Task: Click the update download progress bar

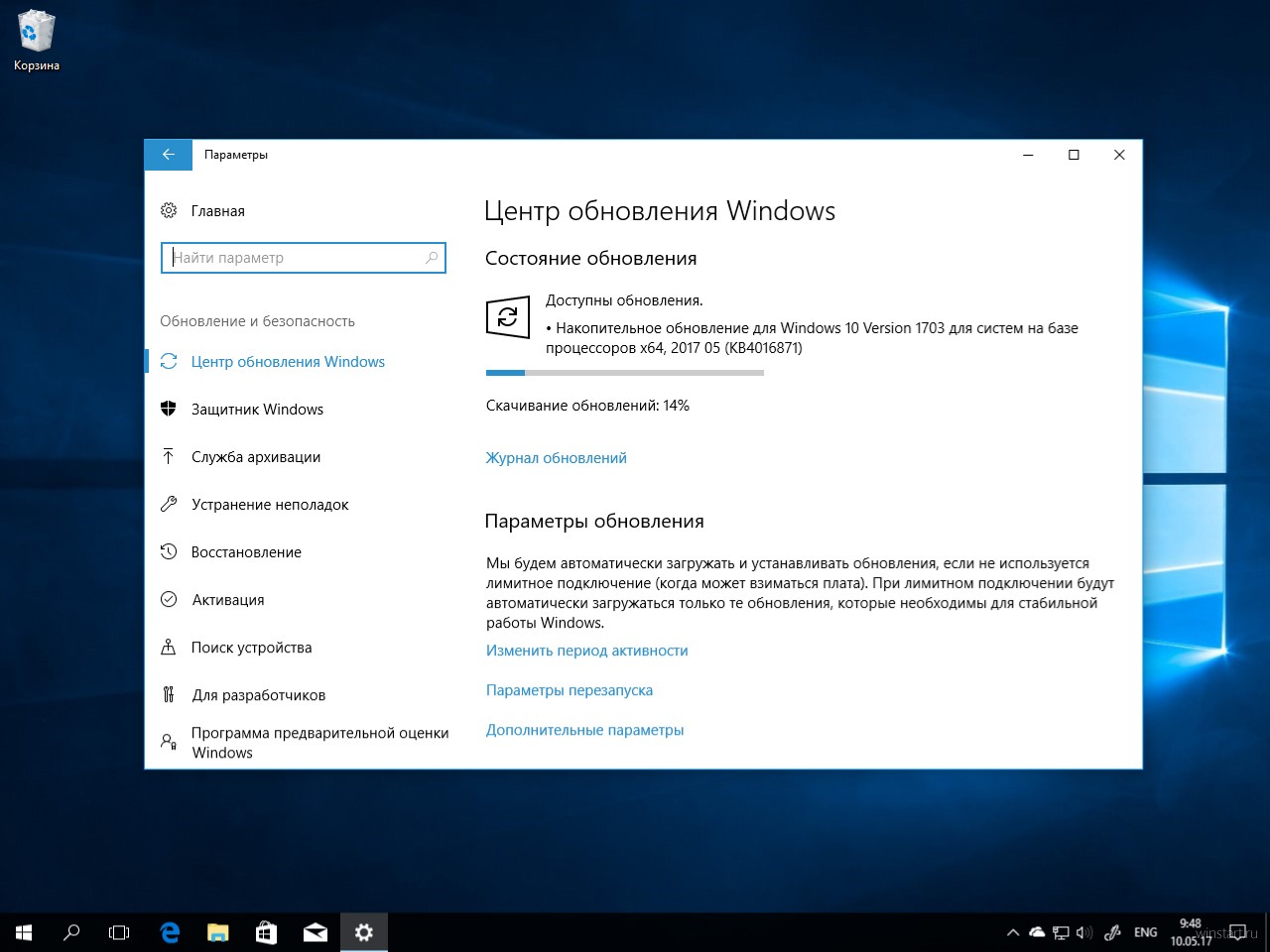Action: coord(625,373)
